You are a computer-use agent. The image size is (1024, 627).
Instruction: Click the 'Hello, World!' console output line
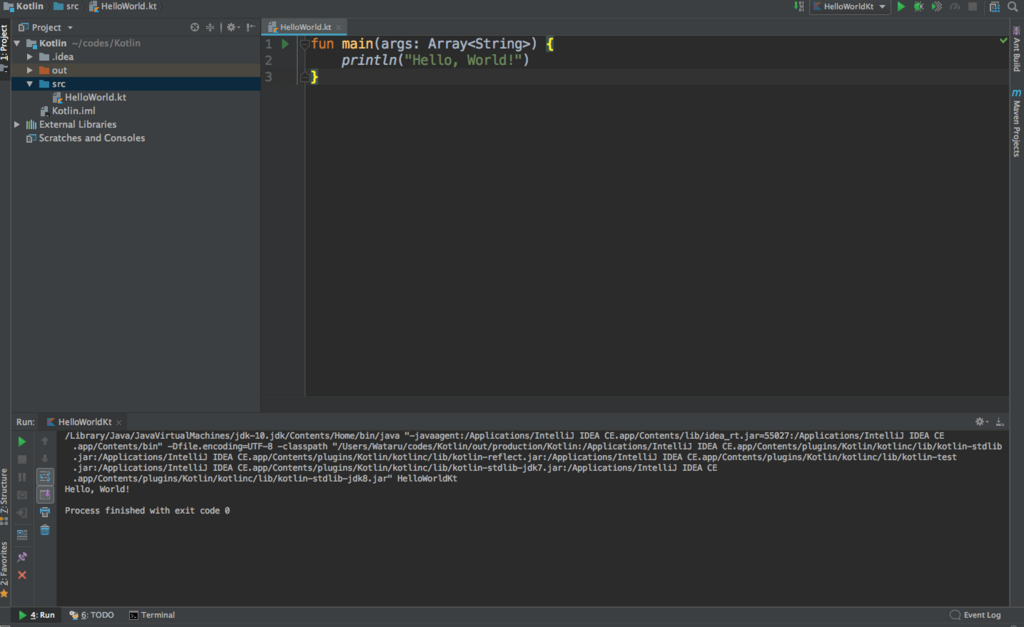click(97, 489)
